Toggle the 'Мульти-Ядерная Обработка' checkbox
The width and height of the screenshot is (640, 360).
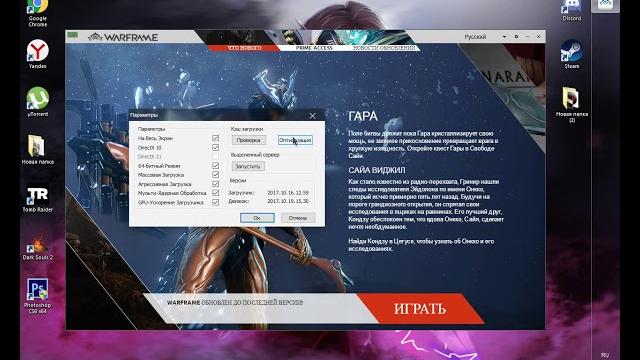coord(216,193)
